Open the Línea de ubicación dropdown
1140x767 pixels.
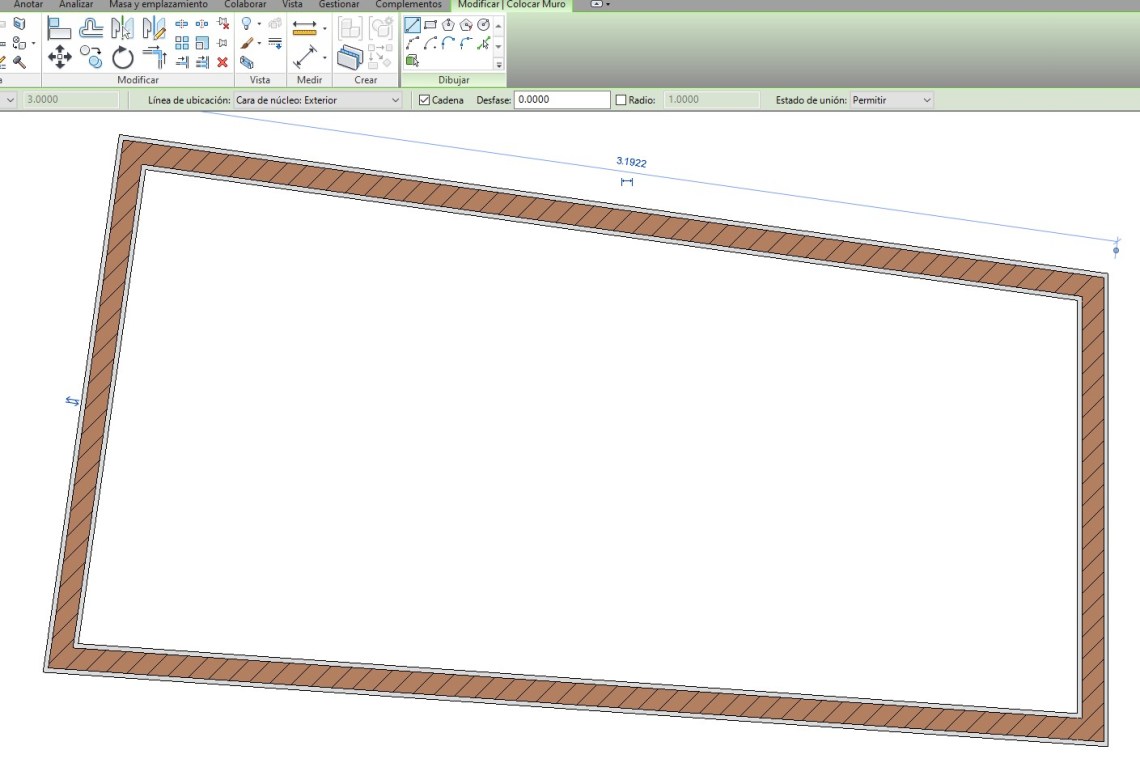coord(316,100)
